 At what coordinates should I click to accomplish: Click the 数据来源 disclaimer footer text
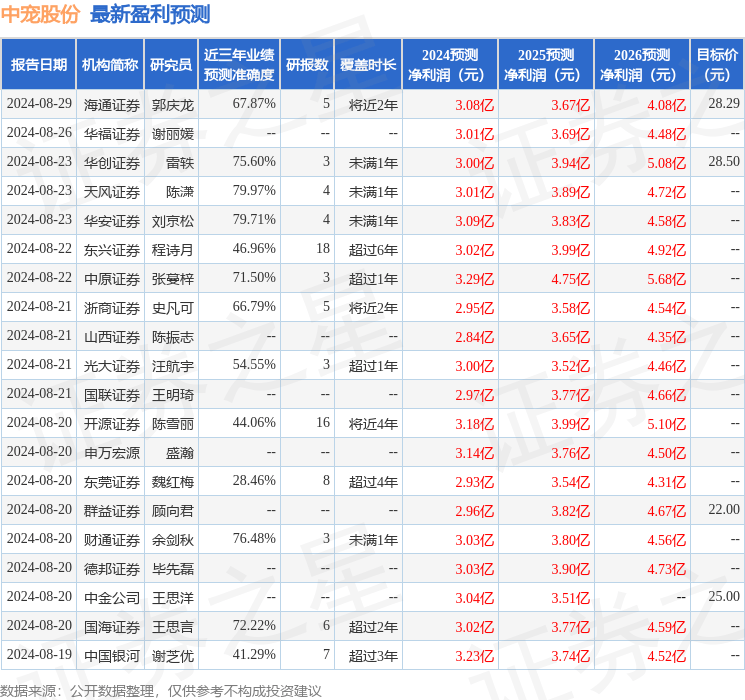click(160, 690)
